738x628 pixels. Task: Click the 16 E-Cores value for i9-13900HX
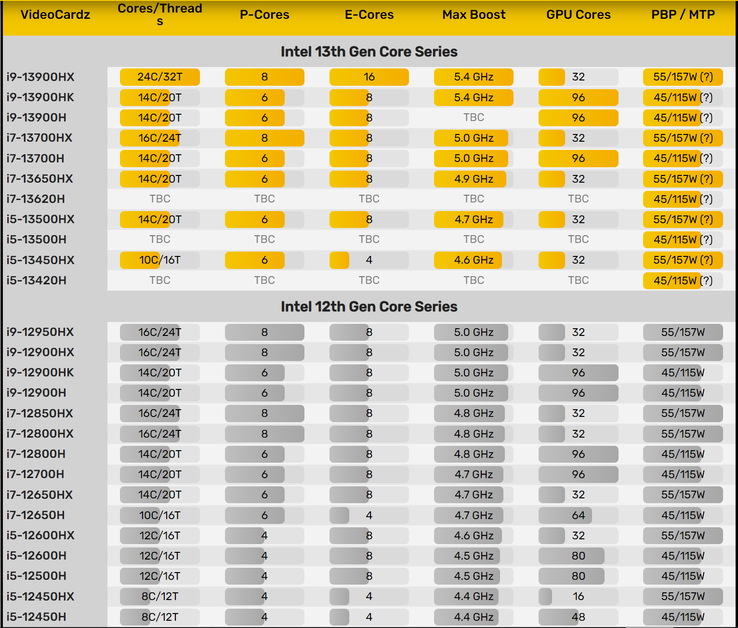pos(369,77)
